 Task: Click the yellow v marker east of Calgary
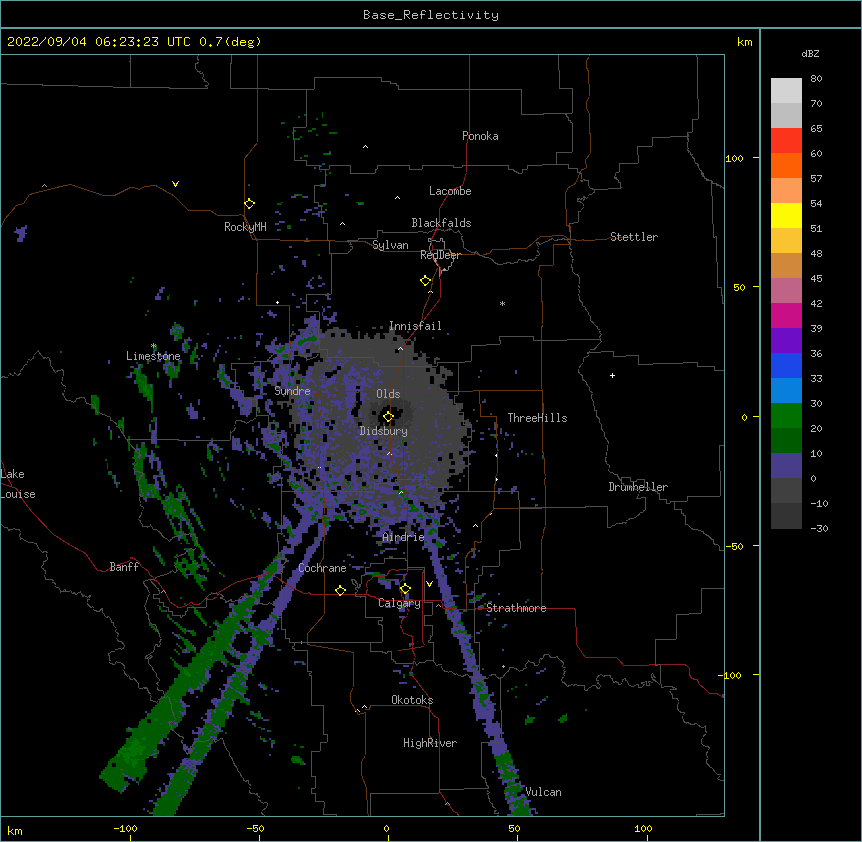tap(429, 584)
